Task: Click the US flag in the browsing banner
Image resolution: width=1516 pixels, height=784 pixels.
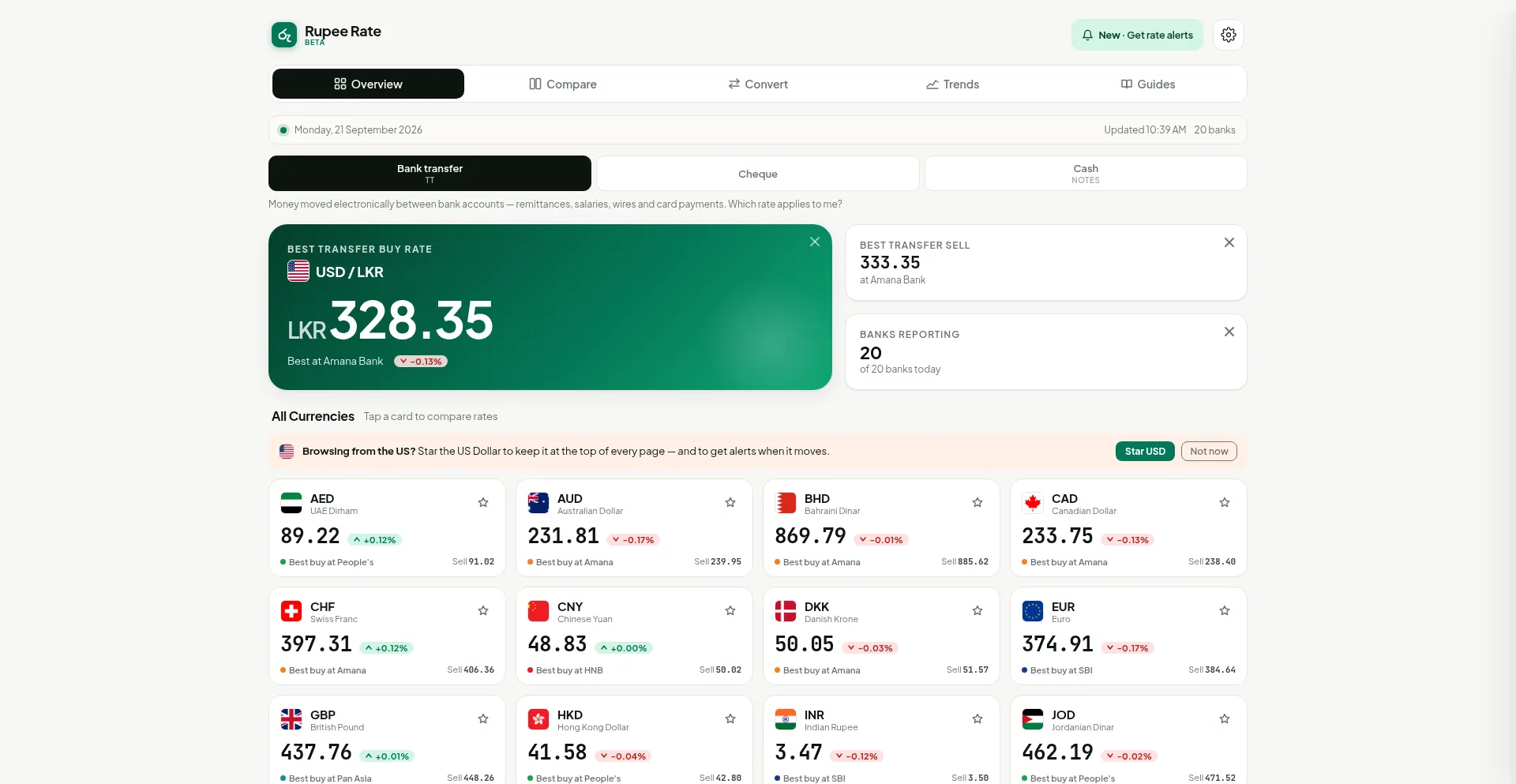Action: coord(287,452)
